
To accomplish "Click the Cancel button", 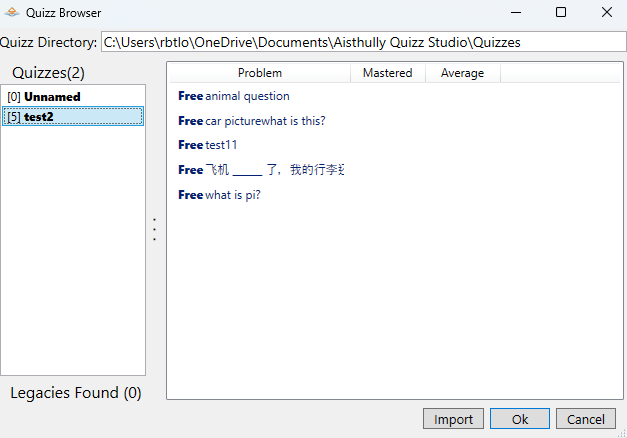I will [x=585, y=420].
